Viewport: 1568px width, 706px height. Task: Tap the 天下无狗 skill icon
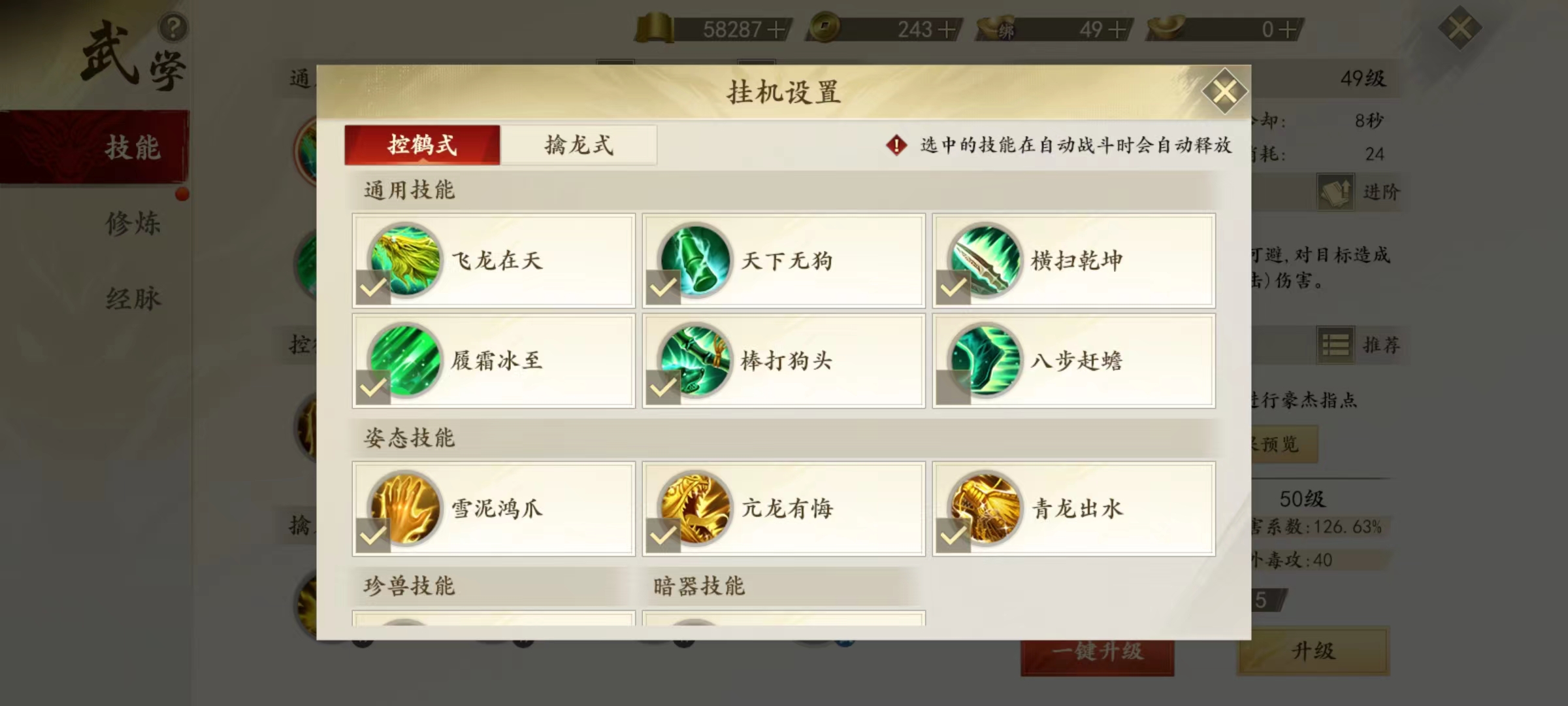coord(695,260)
